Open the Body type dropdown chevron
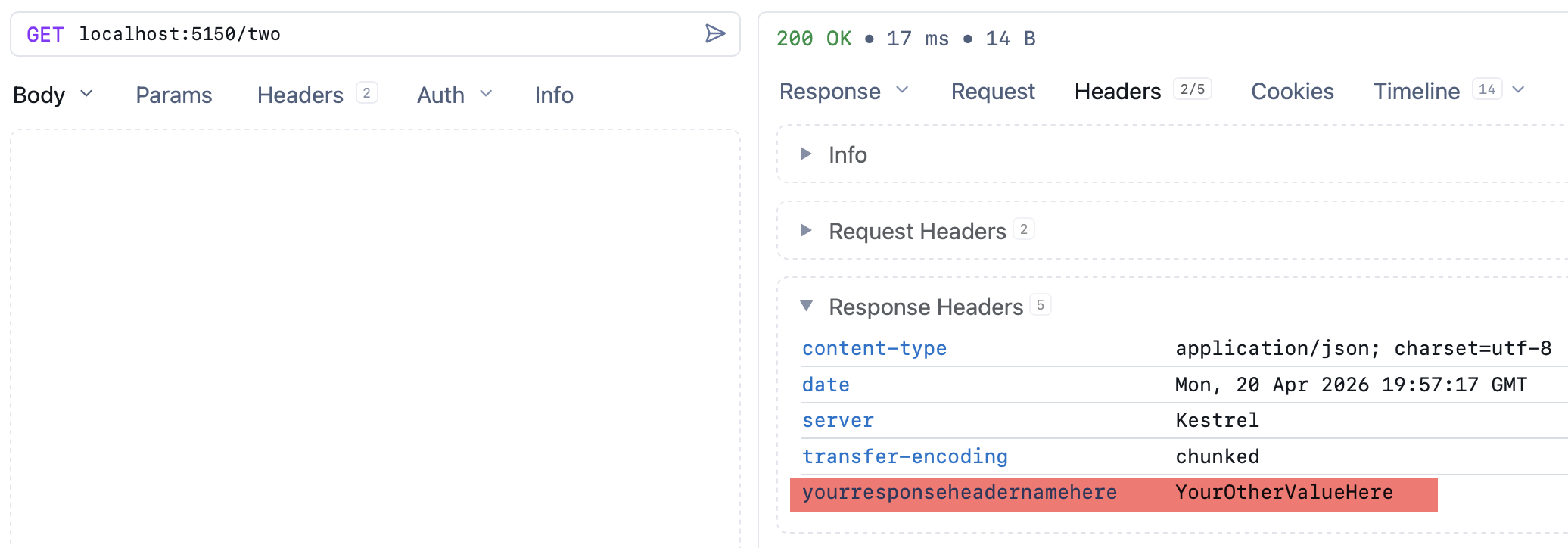1568x548 pixels. tap(86, 94)
